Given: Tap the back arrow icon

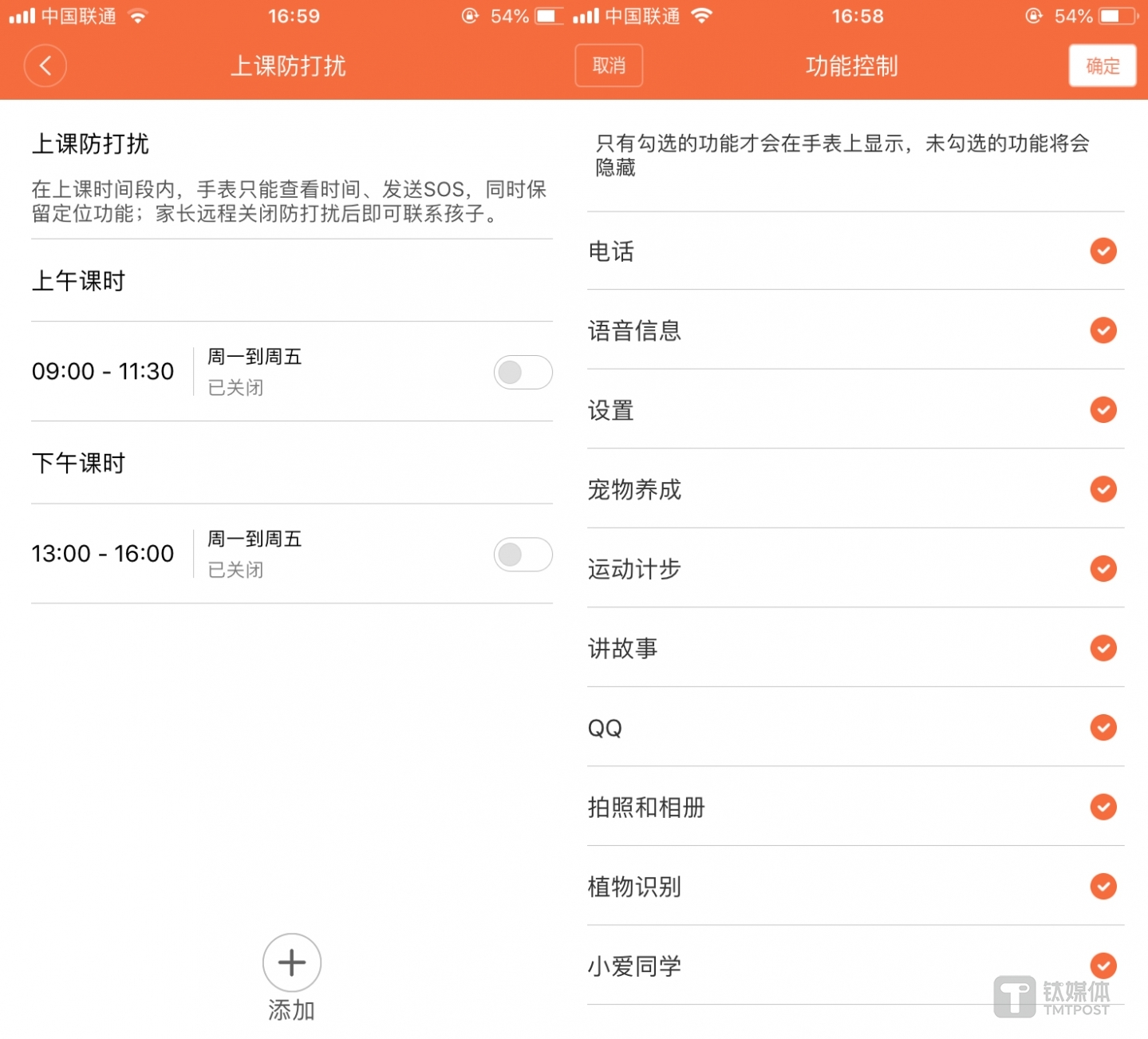Looking at the screenshot, I should (x=45, y=65).
